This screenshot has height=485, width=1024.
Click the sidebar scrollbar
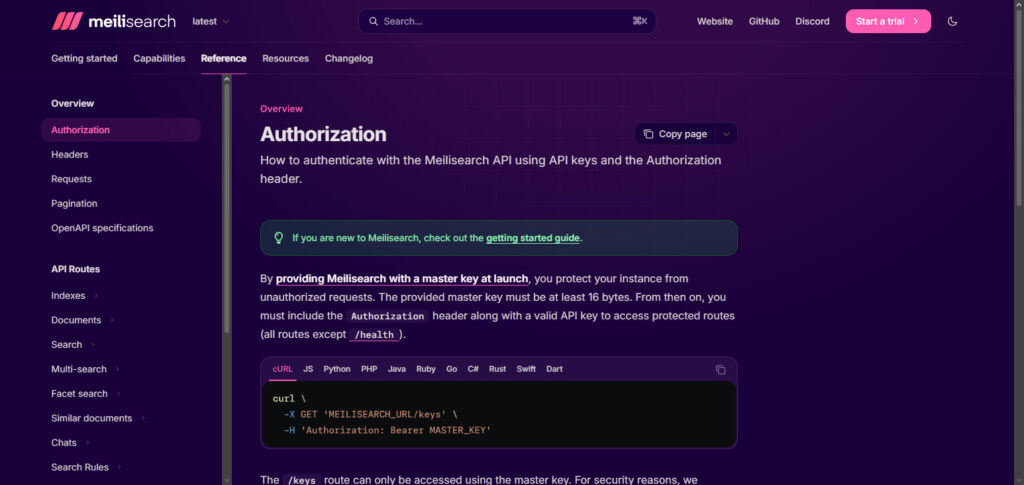227,209
